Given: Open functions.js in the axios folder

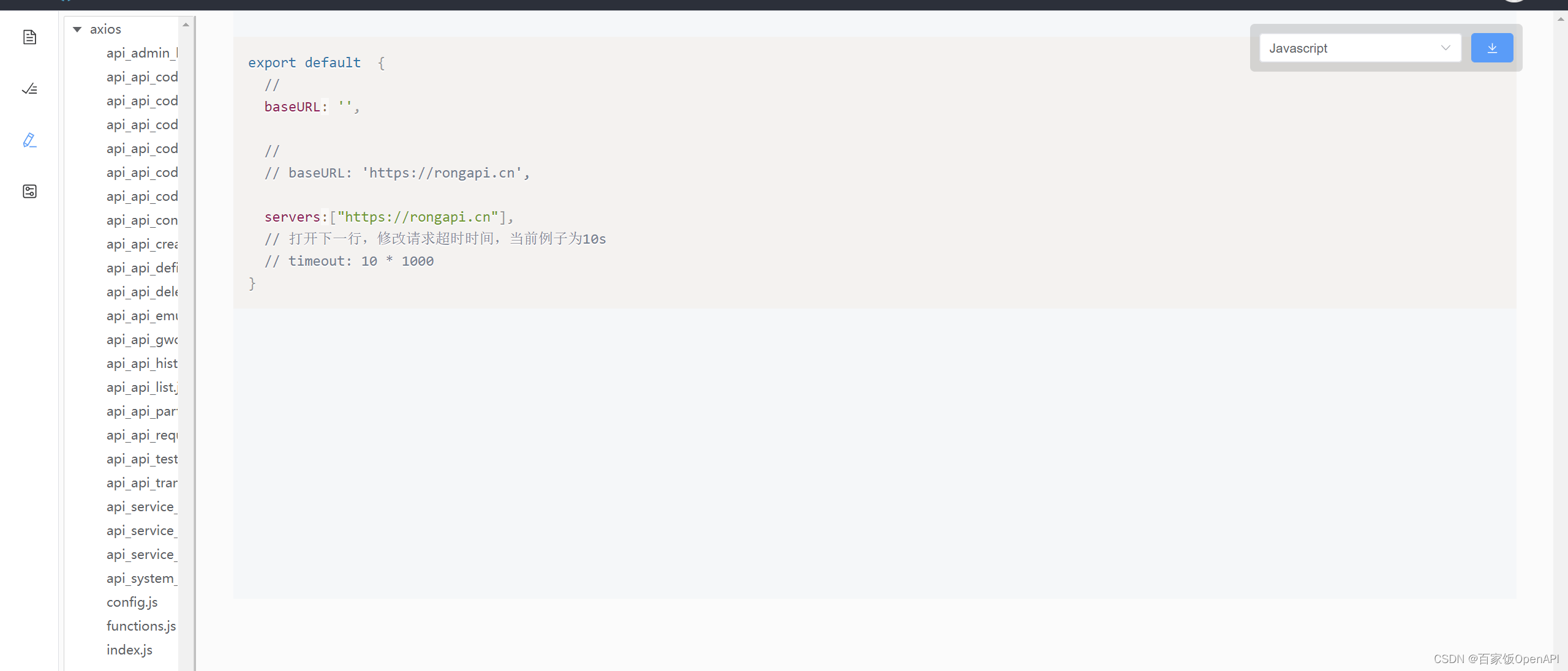Looking at the screenshot, I should pyautogui.click(x=141, y=626).
